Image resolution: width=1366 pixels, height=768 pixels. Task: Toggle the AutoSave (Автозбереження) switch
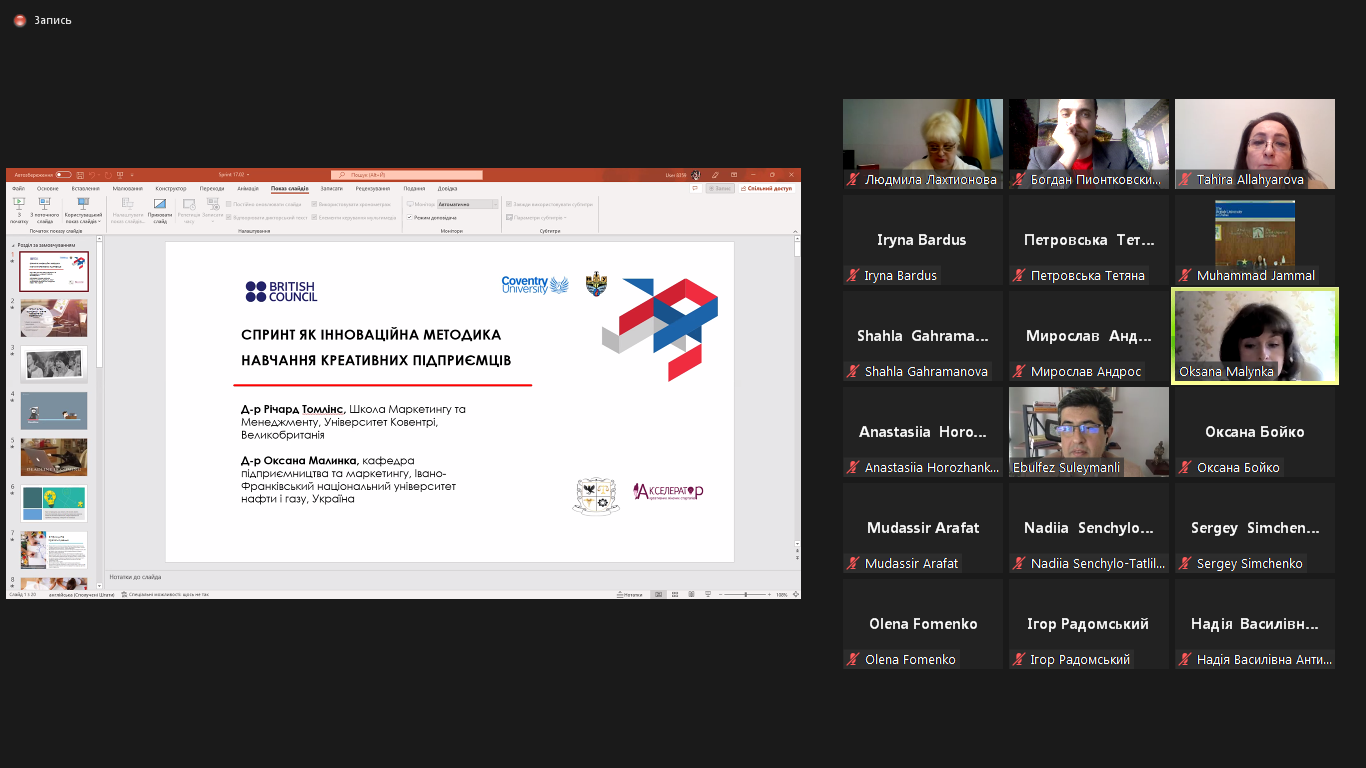pyautogui.click(x=63, y=175)
